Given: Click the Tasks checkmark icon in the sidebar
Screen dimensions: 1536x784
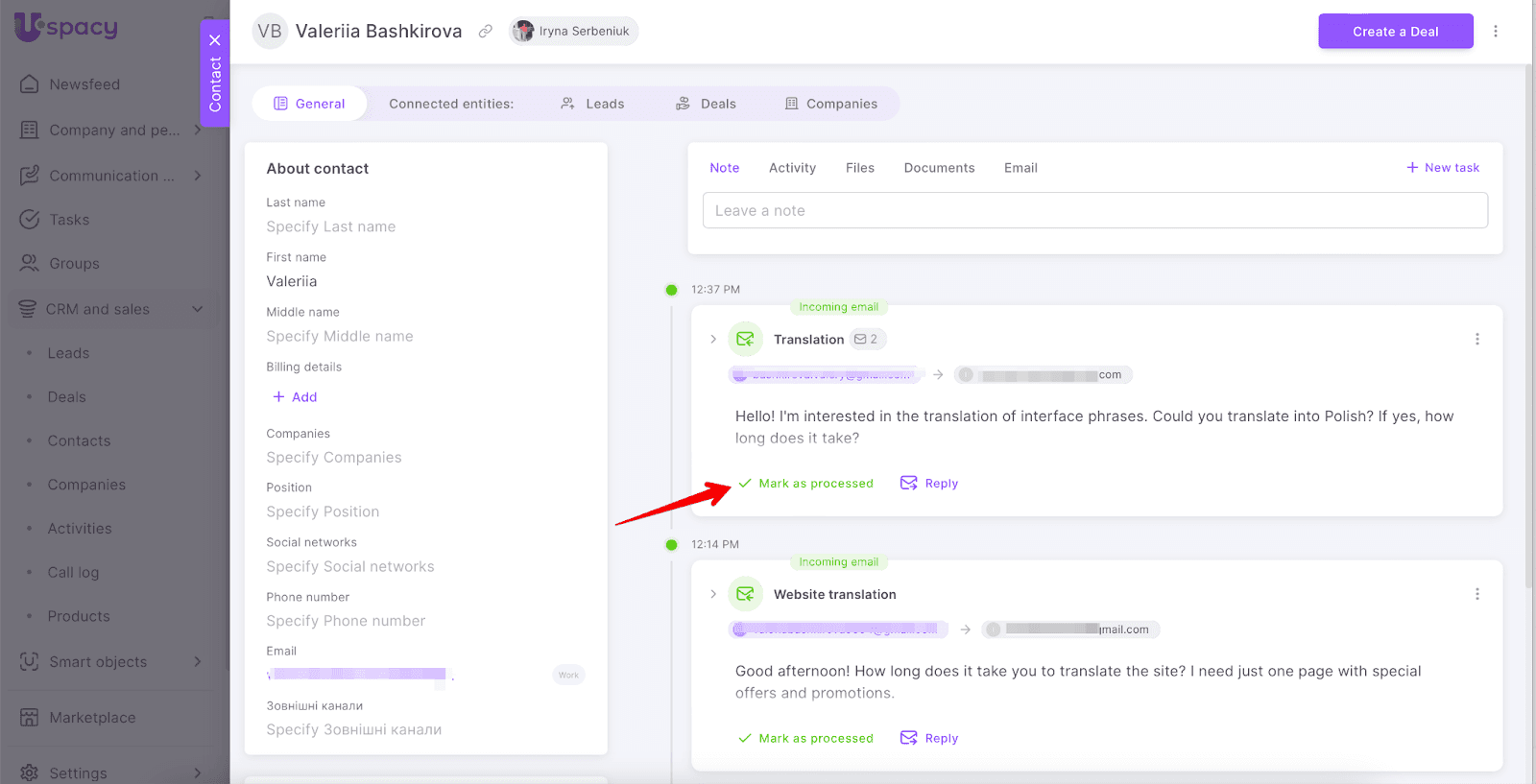Looking at the screenshot, I should pos(30,220).
